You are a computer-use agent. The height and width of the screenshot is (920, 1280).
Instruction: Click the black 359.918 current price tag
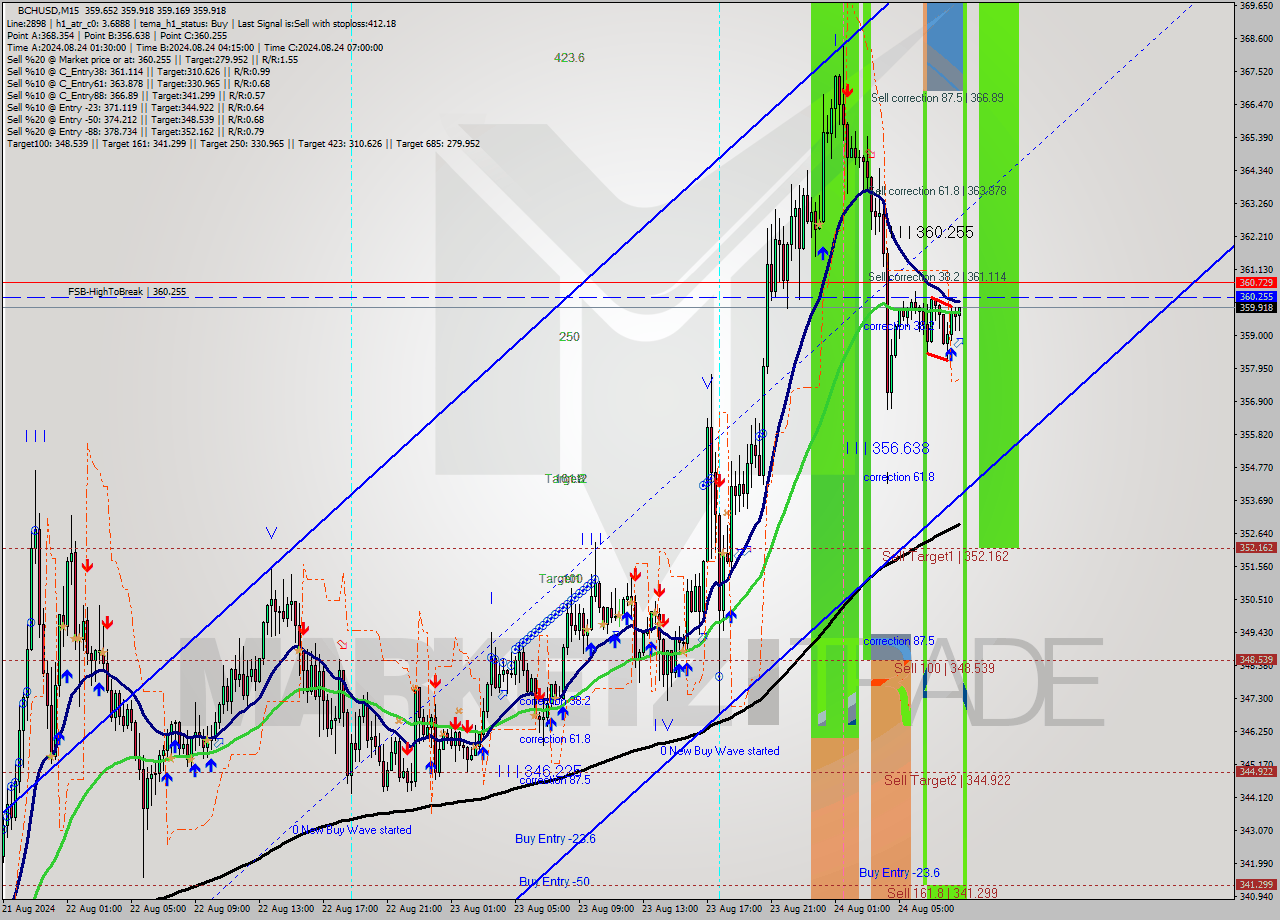pos(1256,307)
